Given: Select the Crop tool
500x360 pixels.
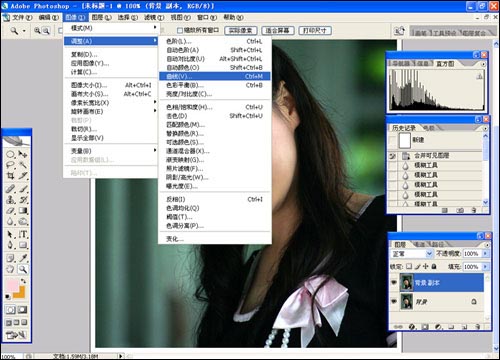Looking at the screenshot, I should [x=10, y=176].
